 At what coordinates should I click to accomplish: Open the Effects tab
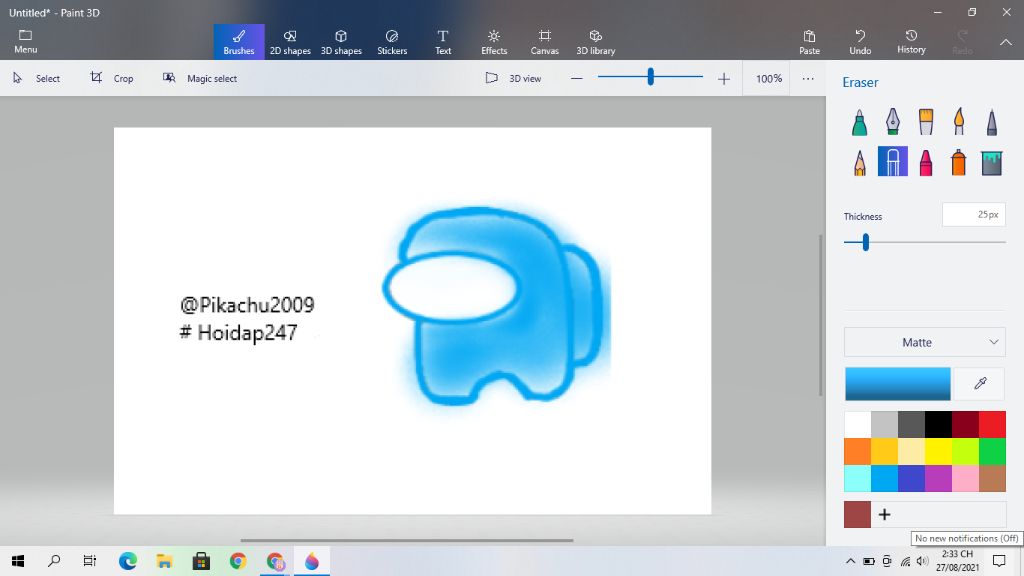tap(494, 42)
